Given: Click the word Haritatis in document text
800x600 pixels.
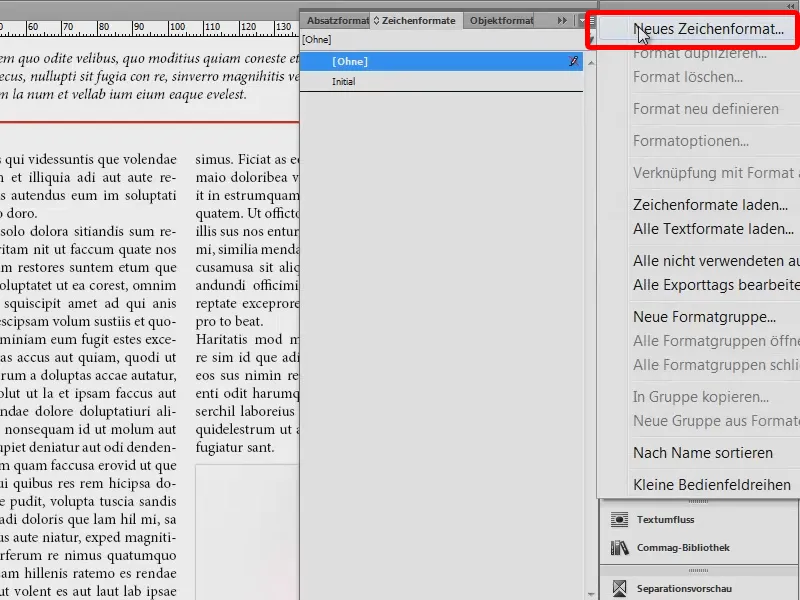Looking at the screenshot, I should coord(223,339).
